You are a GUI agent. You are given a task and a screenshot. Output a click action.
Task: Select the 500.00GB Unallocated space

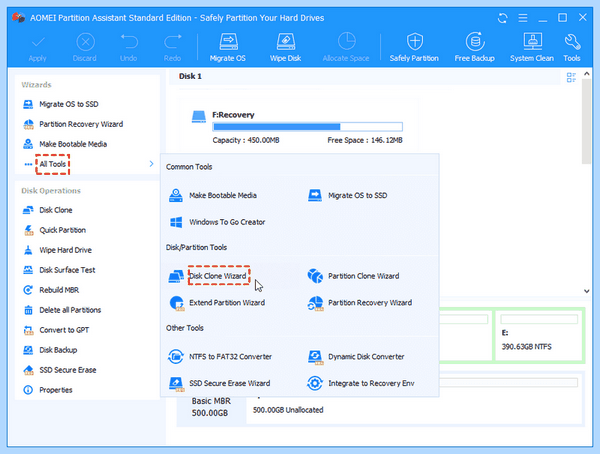288,410
